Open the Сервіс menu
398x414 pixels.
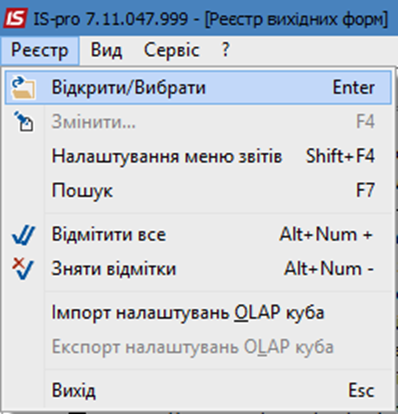click(x=172, y=50)
